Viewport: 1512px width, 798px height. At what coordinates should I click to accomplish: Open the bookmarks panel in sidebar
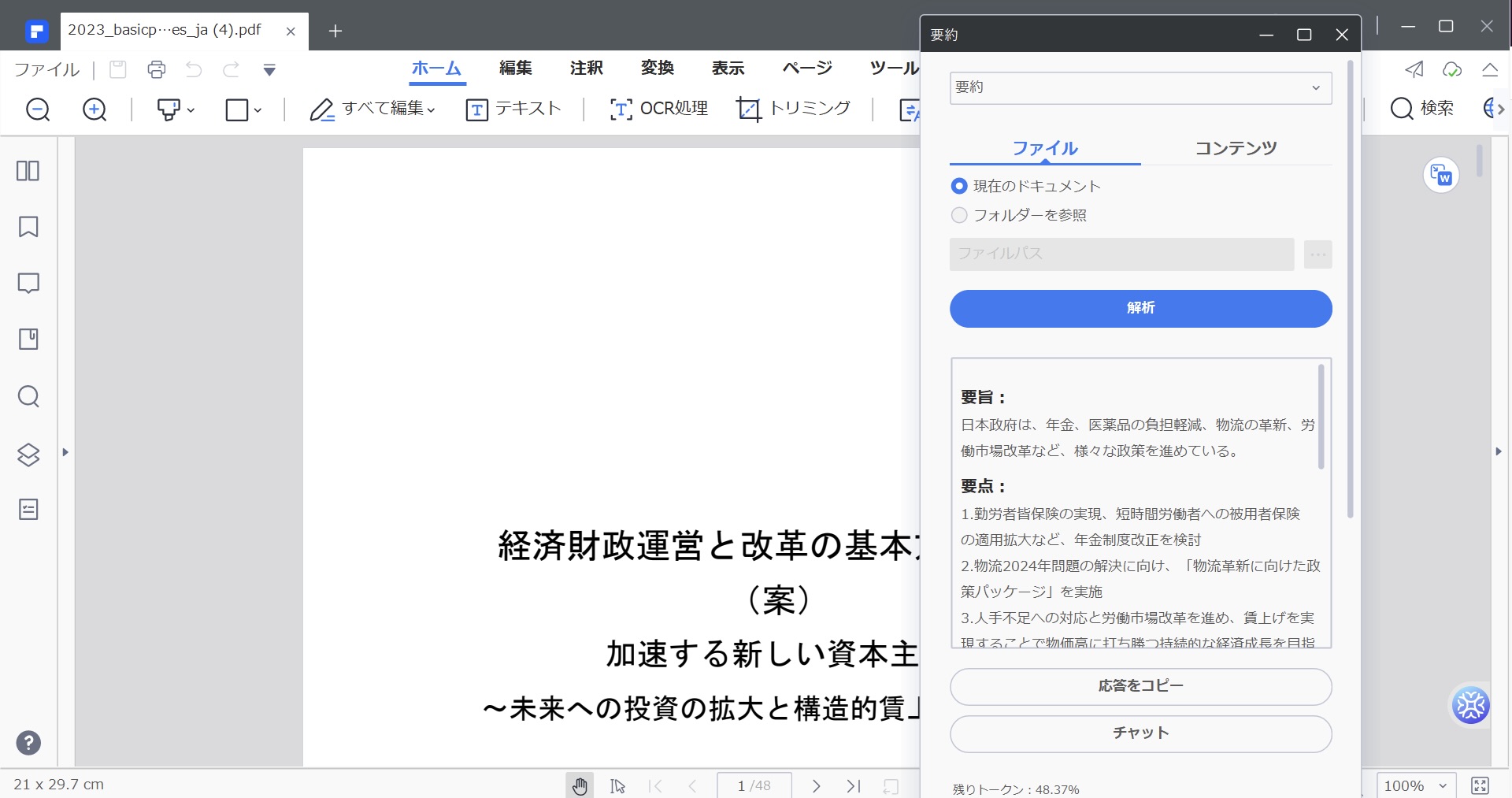(28, 227)
